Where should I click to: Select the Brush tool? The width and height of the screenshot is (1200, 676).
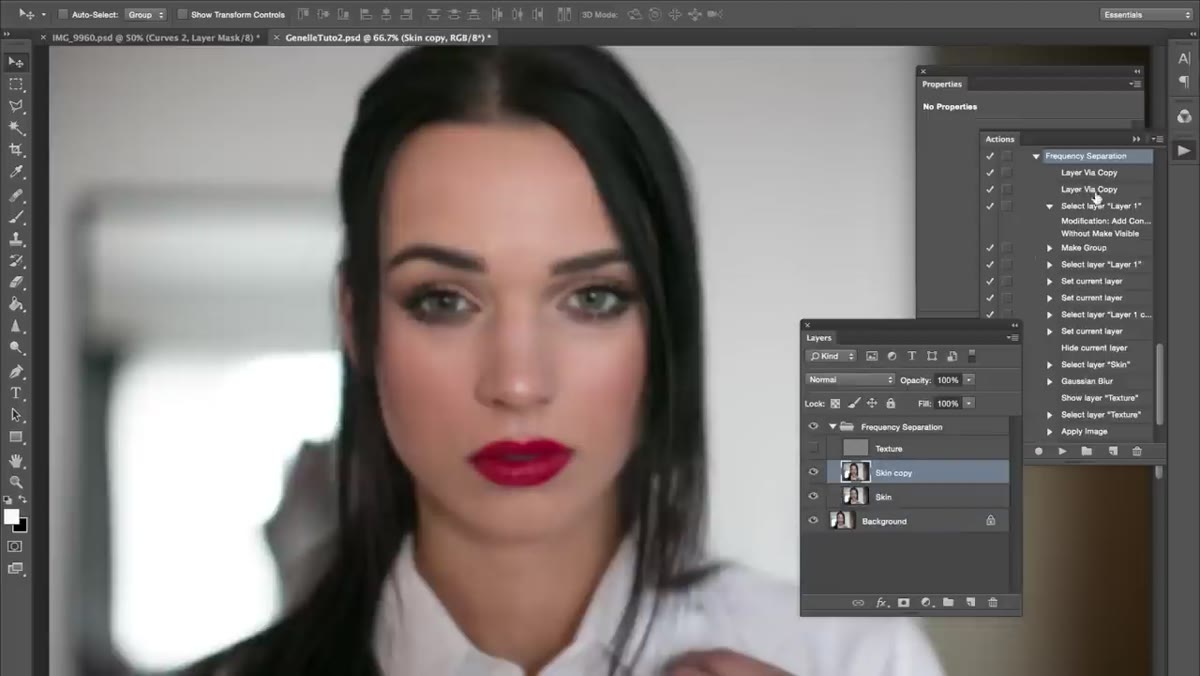pos(16,218)
